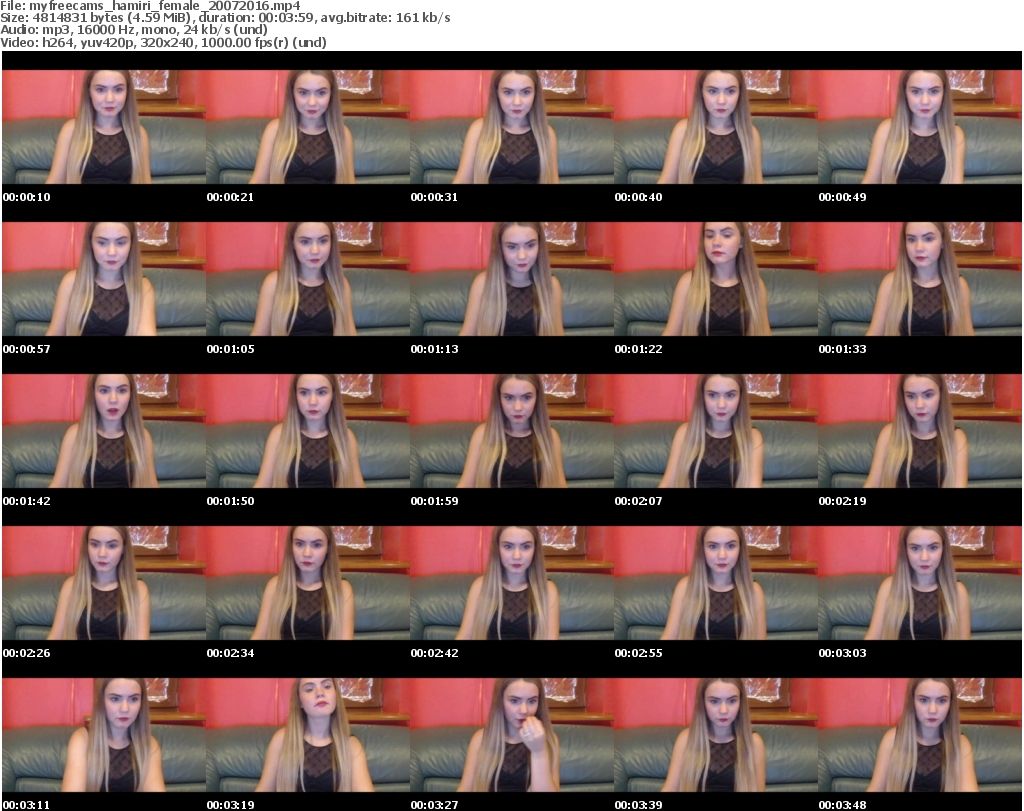
Task: Click the timestamp text 00:00:49
Action: (842, 197)
